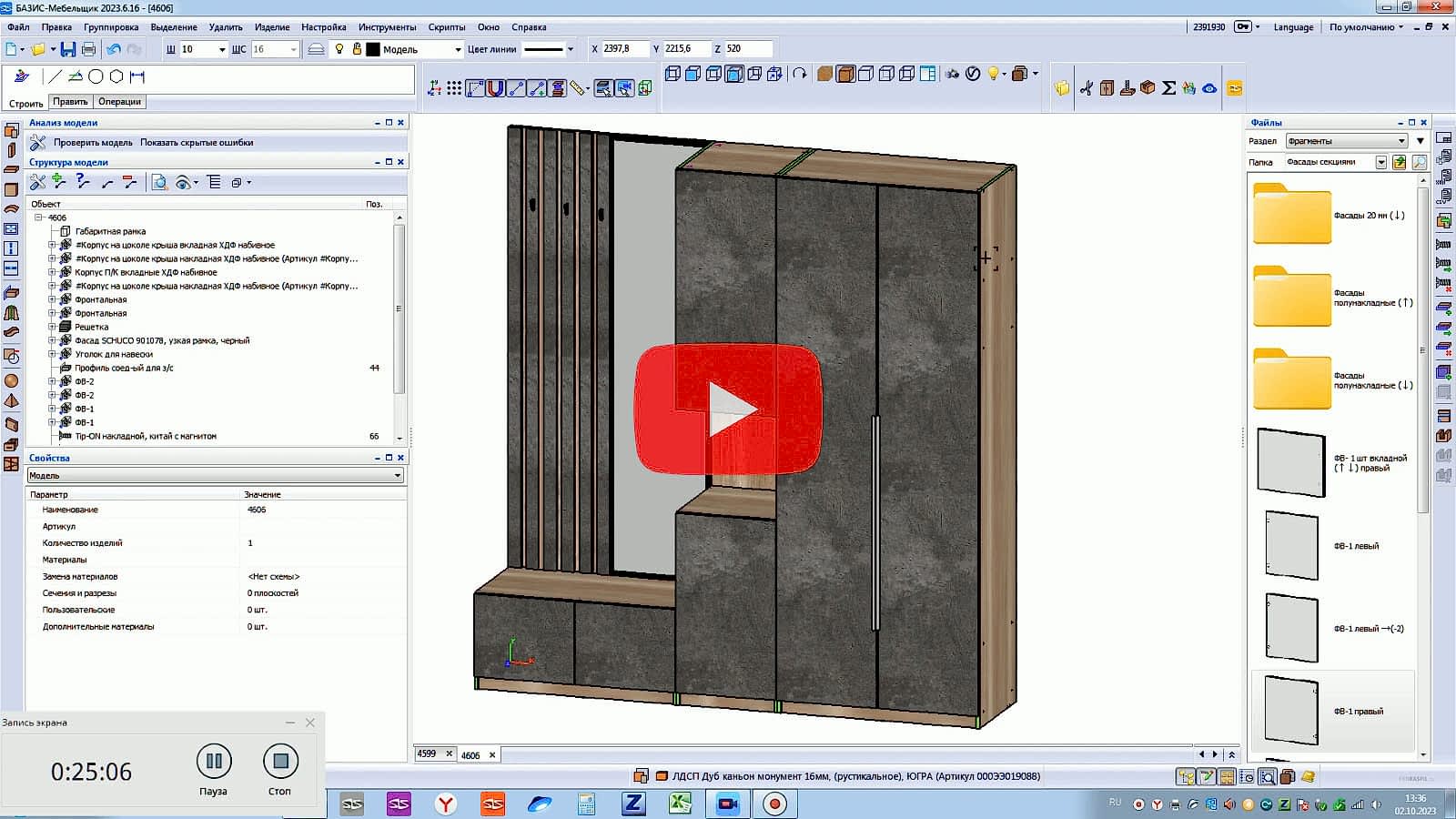The height and width of the screenshot is (819, 1456).
Task: Select the line drawing tool
Action: pos(55,76)
